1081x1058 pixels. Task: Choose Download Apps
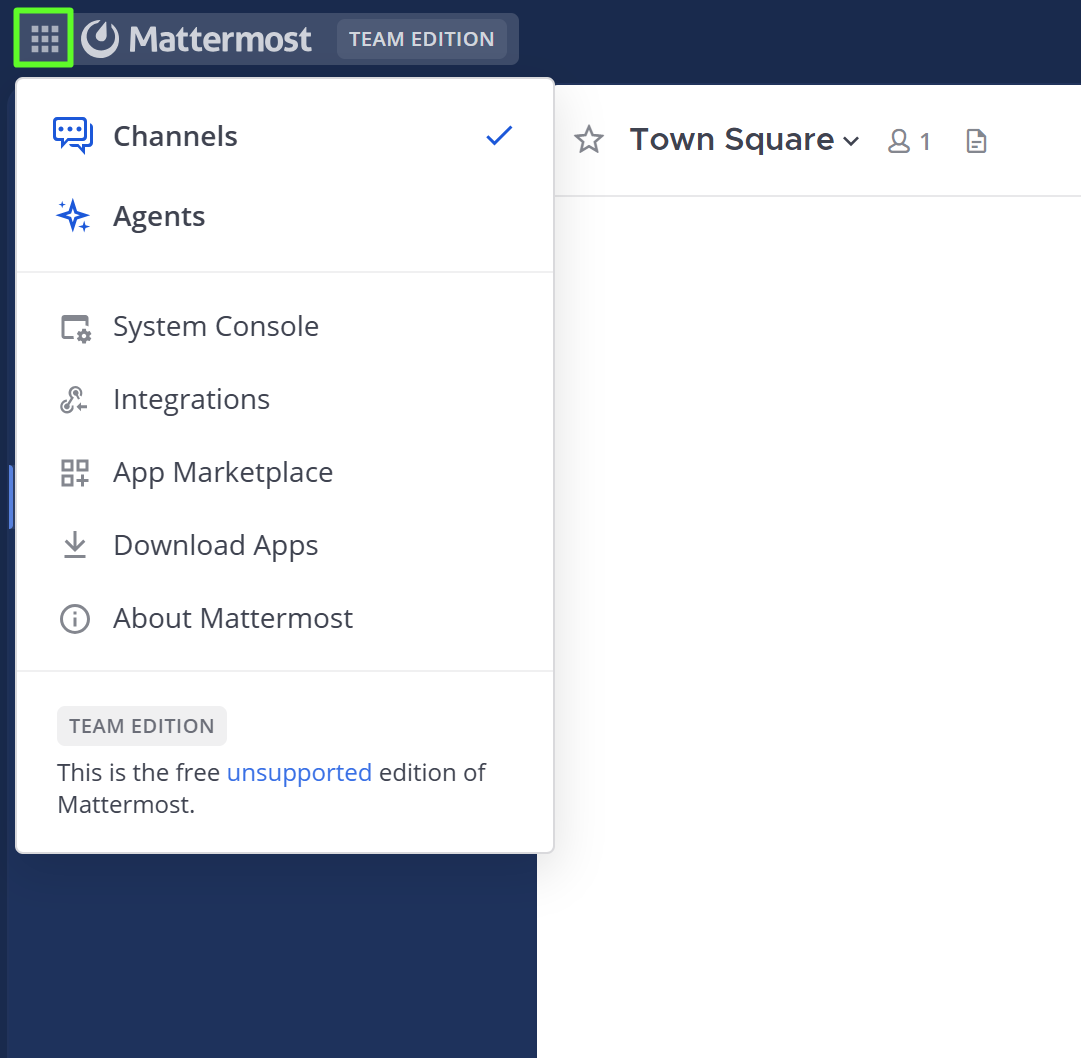[285, 546]
